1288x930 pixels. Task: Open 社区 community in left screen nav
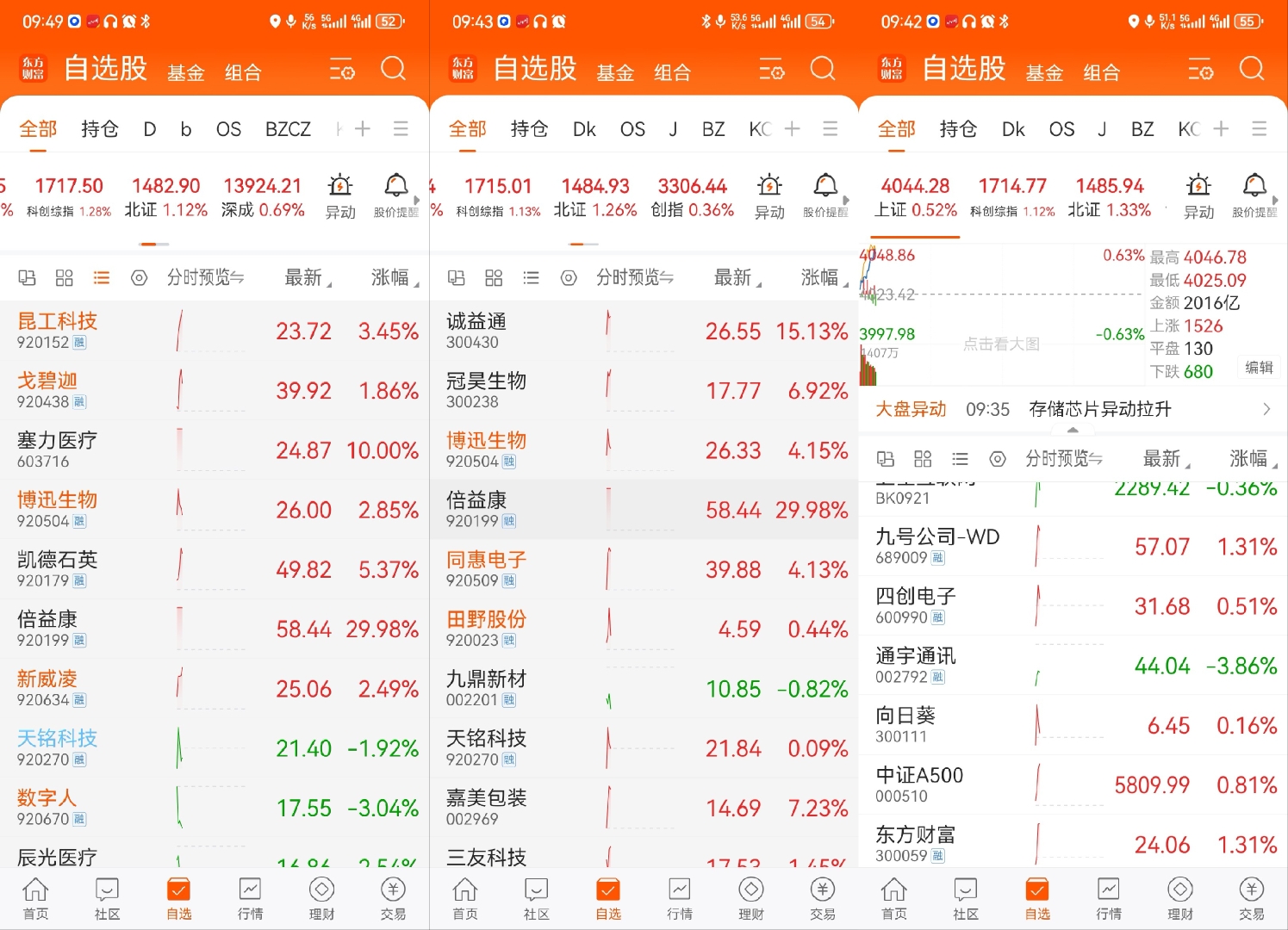coord(107,899)
